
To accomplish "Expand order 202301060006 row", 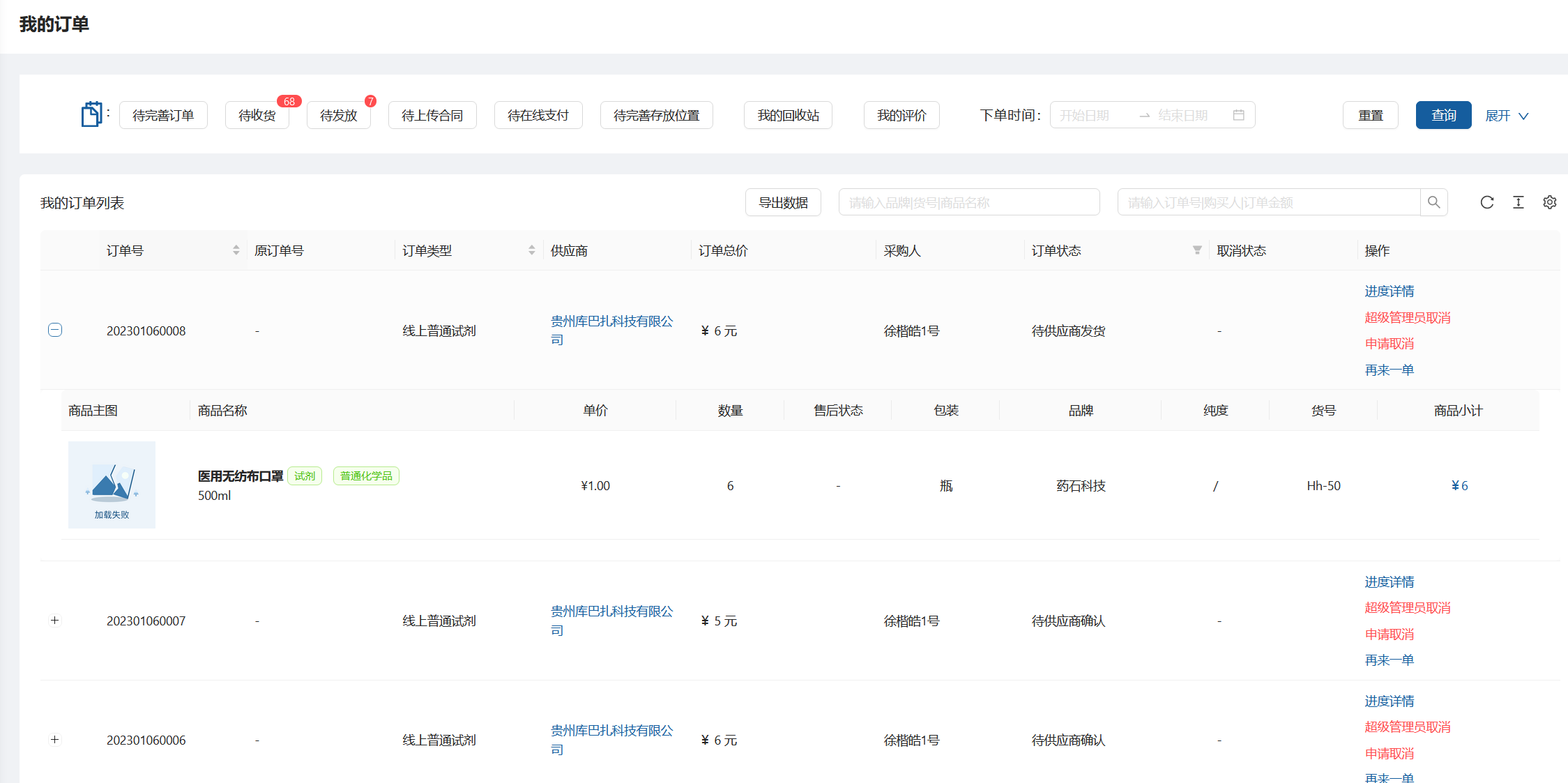I will point(55,740).
